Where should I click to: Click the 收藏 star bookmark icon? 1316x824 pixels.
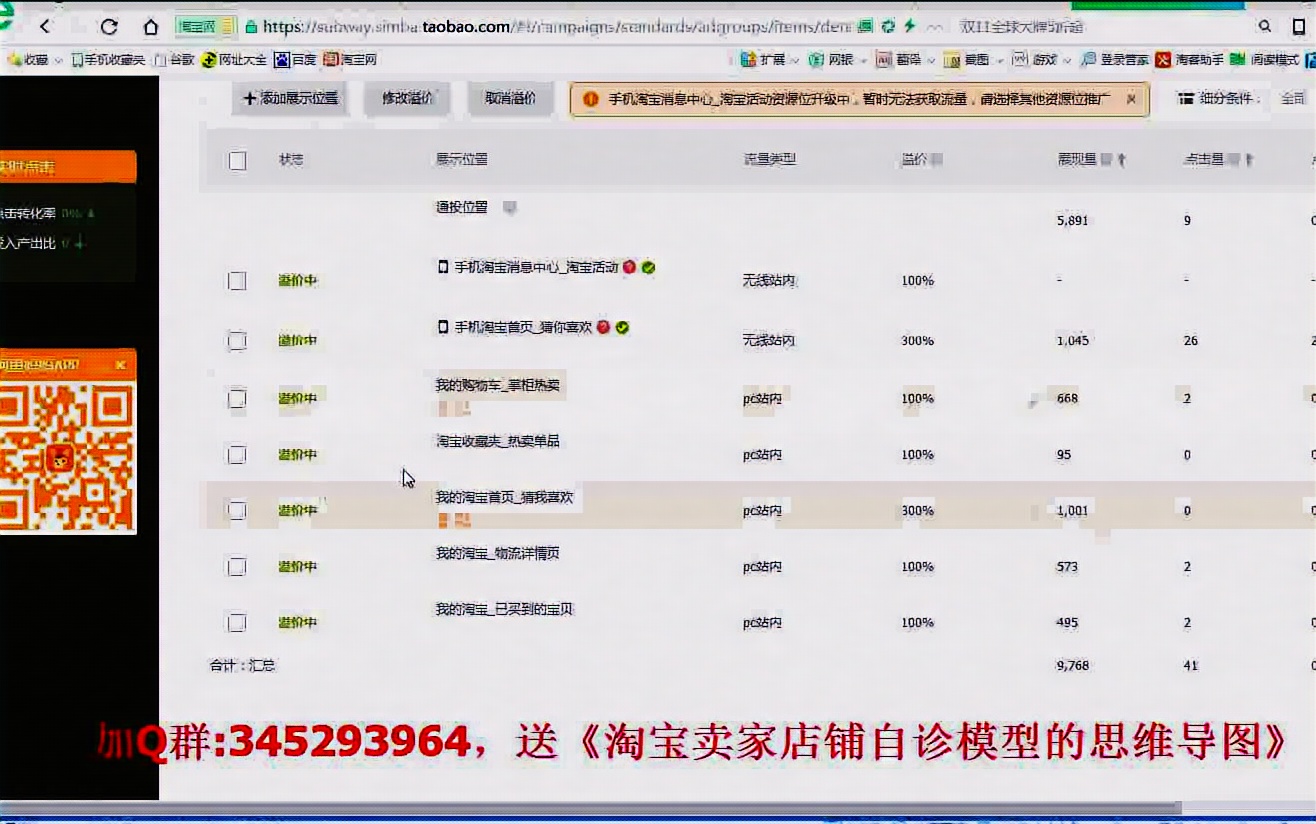coord(14,60)
